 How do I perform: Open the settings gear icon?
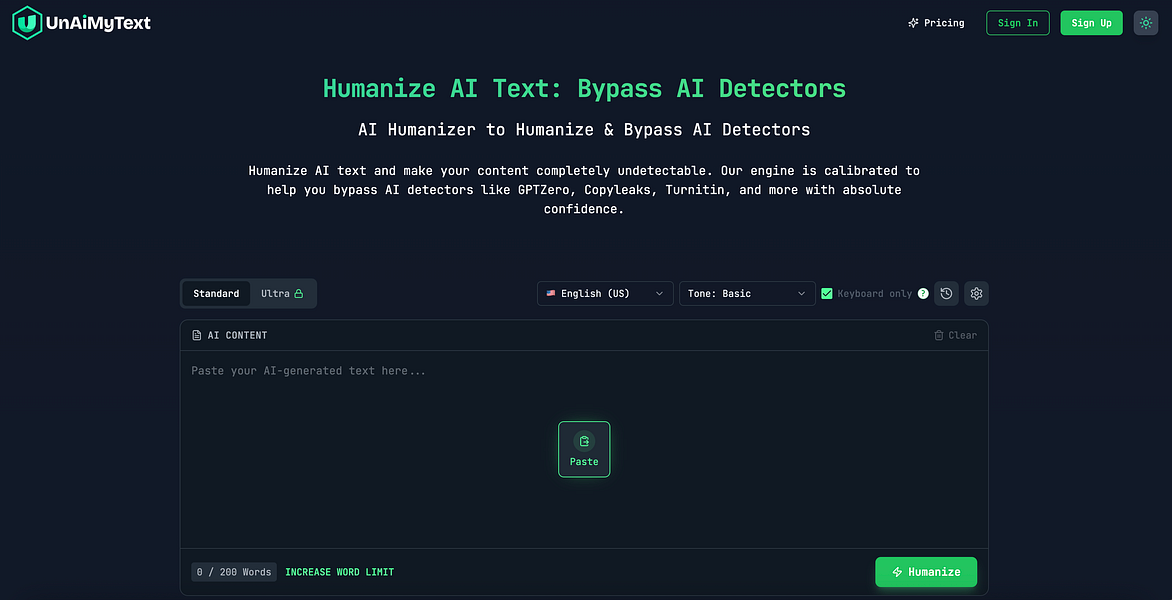tap(976, 294)
